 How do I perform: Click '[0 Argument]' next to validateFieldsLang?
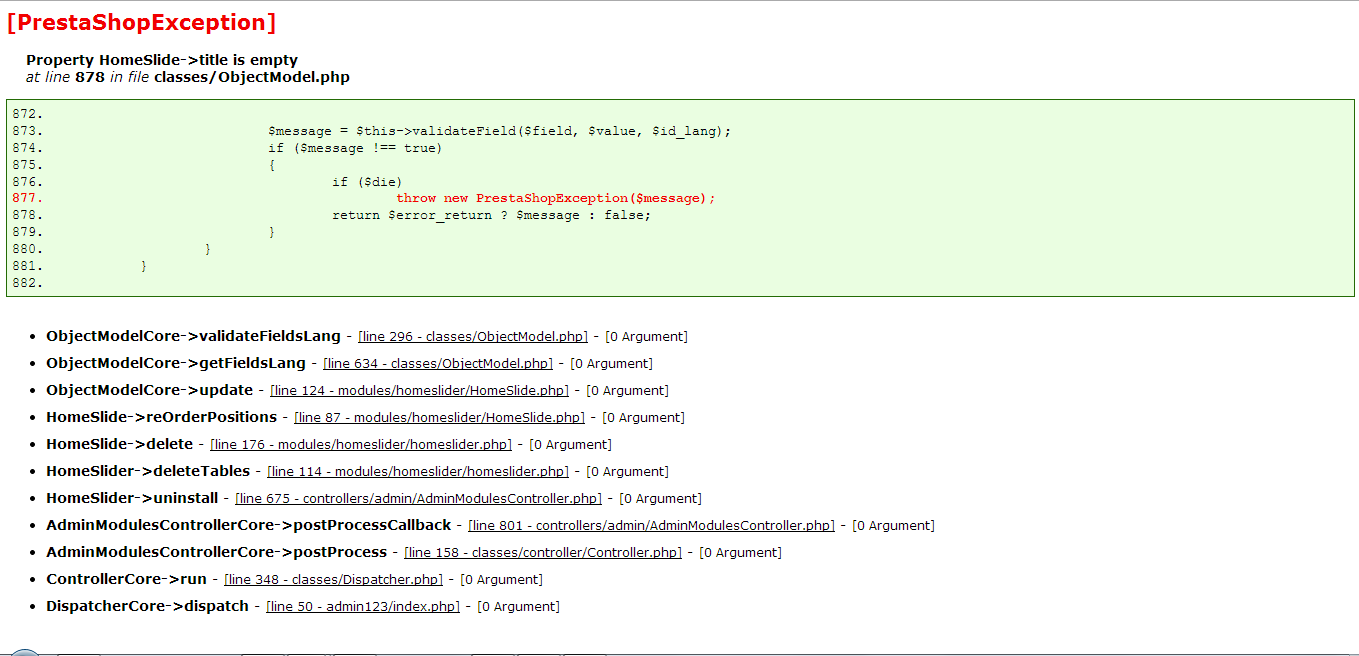(646, 337)
